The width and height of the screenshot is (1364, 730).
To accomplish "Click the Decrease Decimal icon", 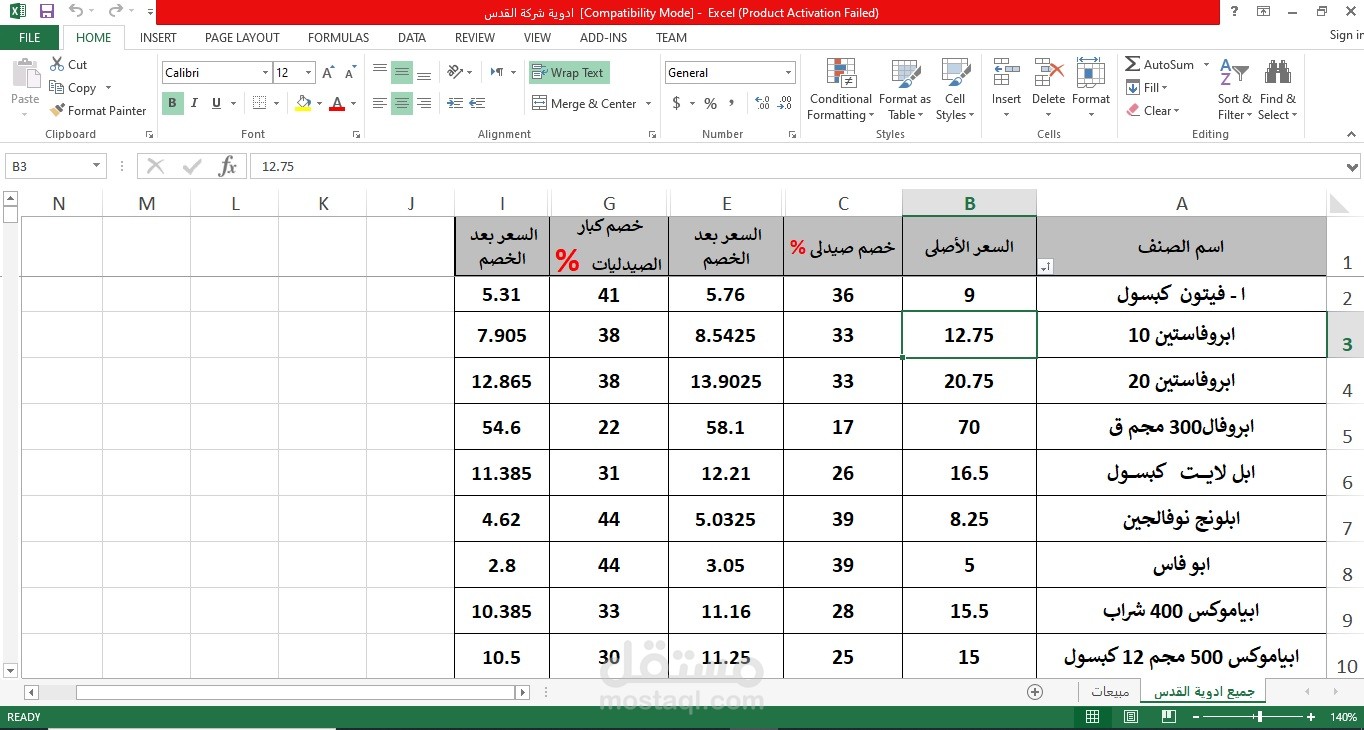I will (x=785, y=103).
